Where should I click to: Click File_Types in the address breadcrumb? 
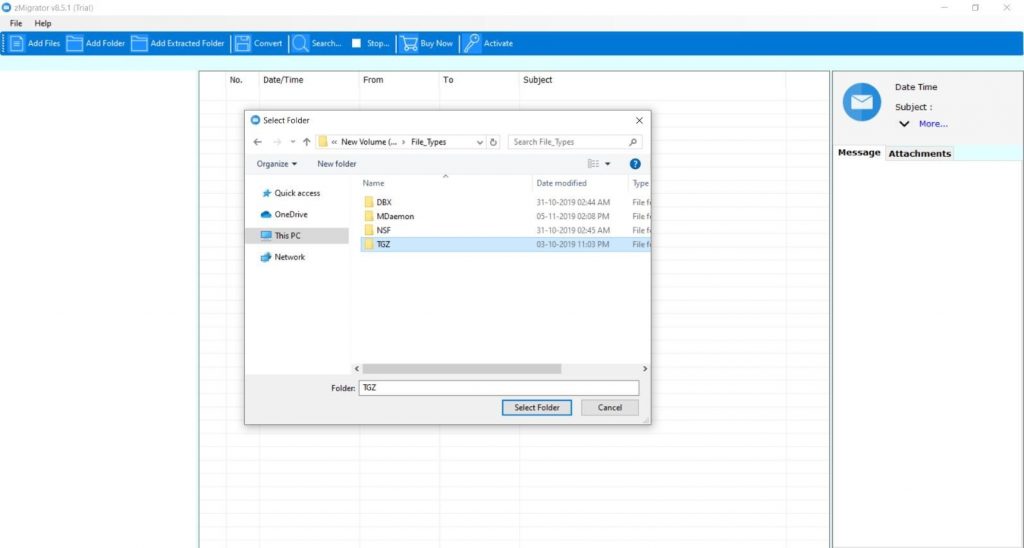point(428,142)
